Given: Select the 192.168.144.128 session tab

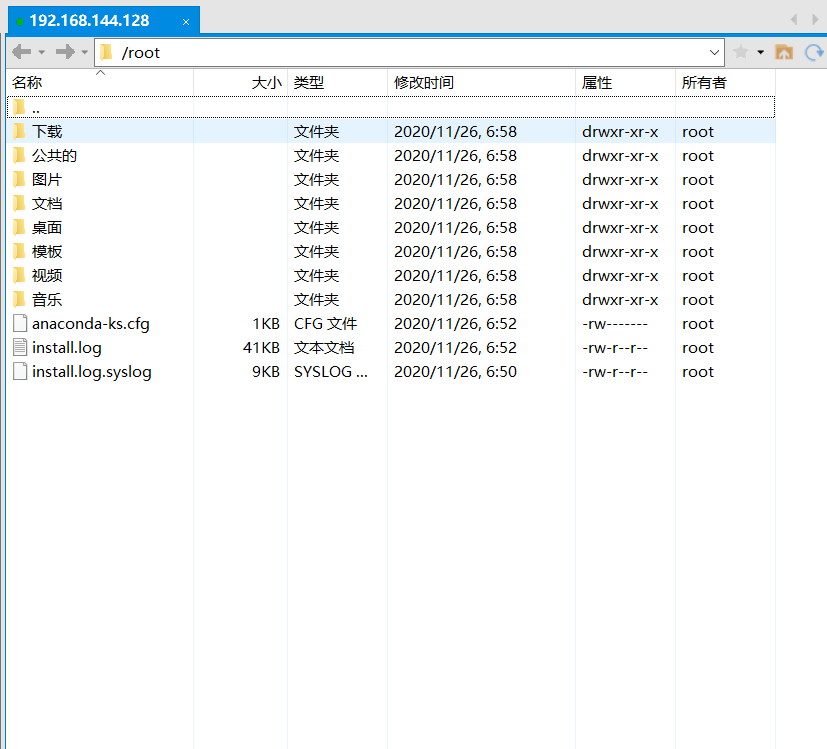Looking at the screenshot, I should pyautogui.click(x=90, y=19).
